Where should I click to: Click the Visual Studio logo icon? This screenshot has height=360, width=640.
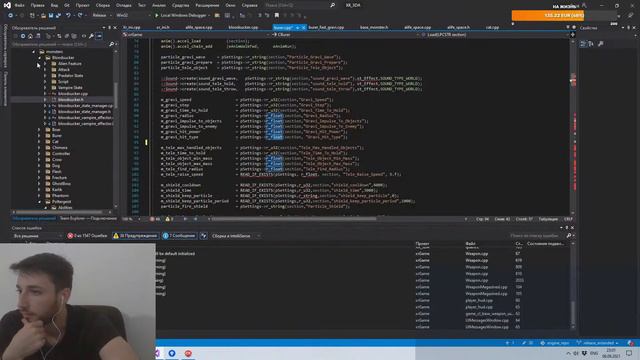click(7, 5)
